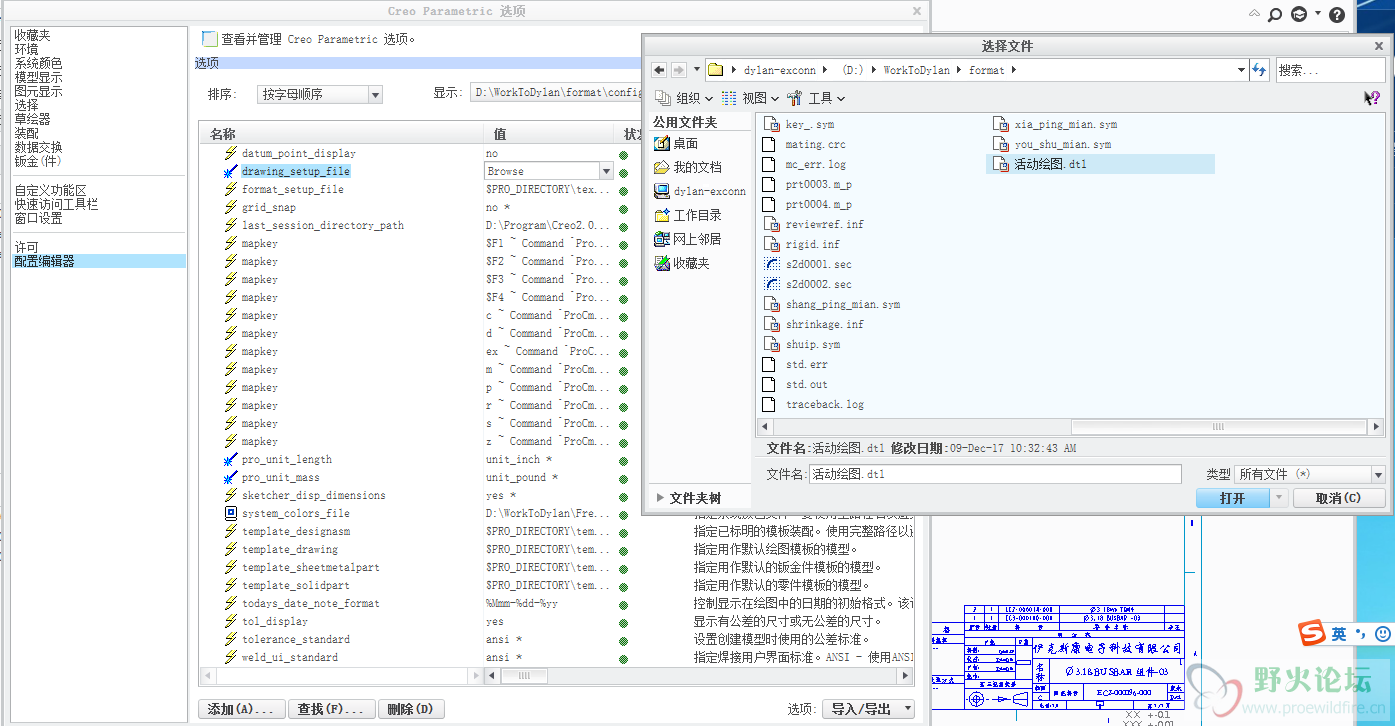Go back in the file dialog
This screenshot has width=1395, height=726.
(x=660, y=70)
